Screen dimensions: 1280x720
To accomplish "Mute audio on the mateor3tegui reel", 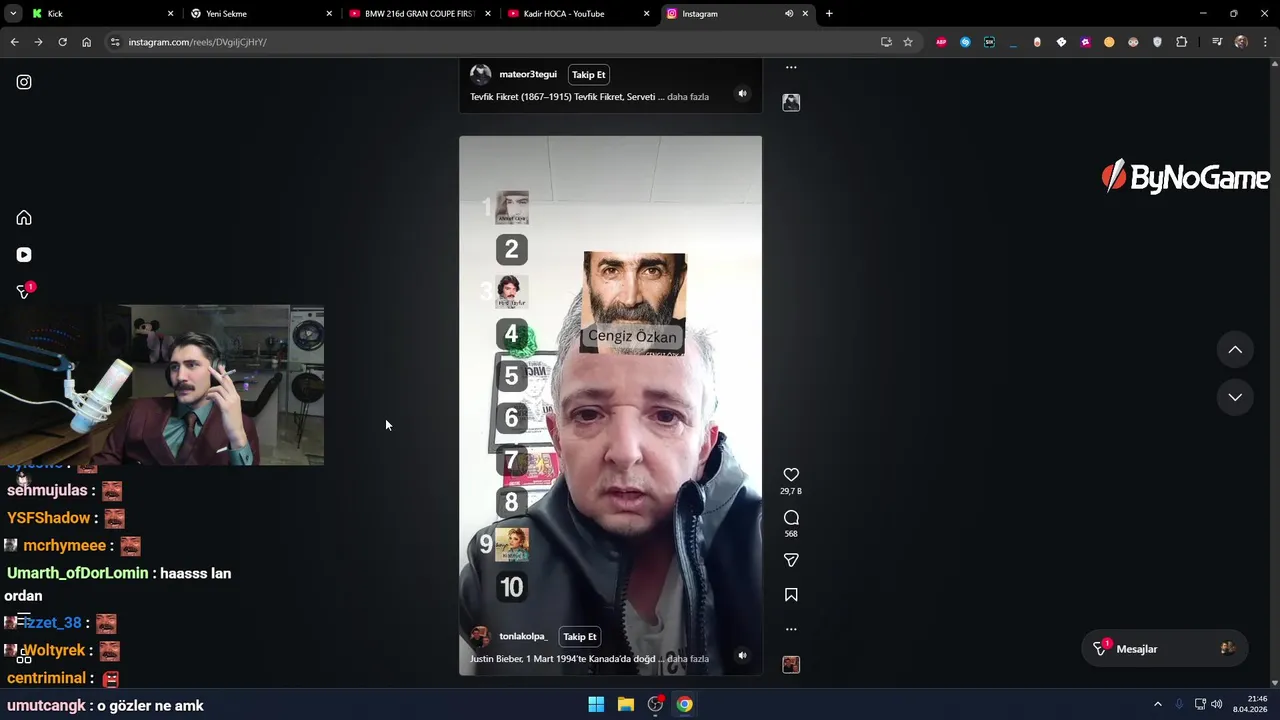I will coord(742,93).
